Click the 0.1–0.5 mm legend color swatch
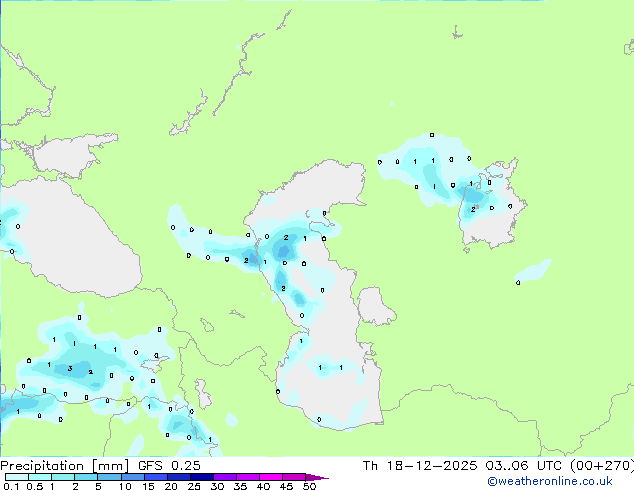 click(x=17, y=477)
